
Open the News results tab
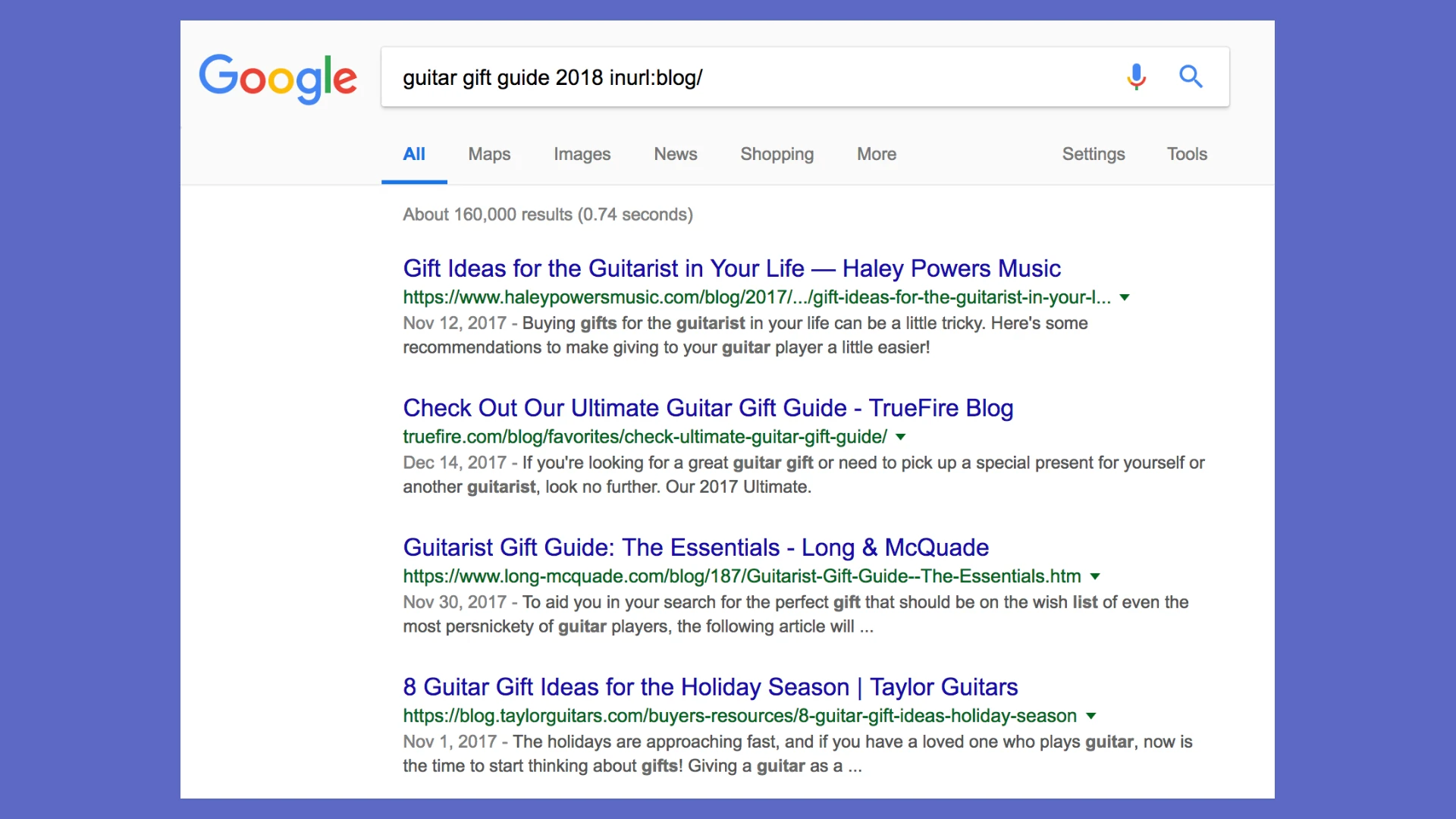(675, 154)
